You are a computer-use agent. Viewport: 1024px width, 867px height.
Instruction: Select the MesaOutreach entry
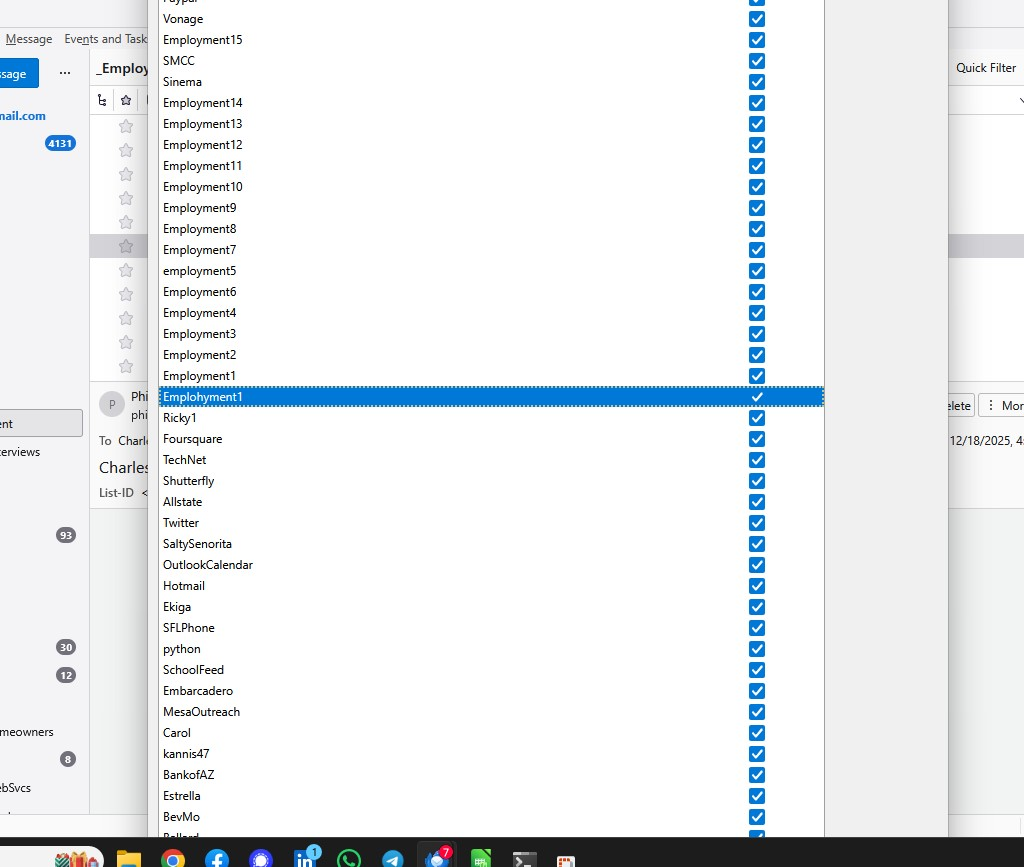(491, 712)
